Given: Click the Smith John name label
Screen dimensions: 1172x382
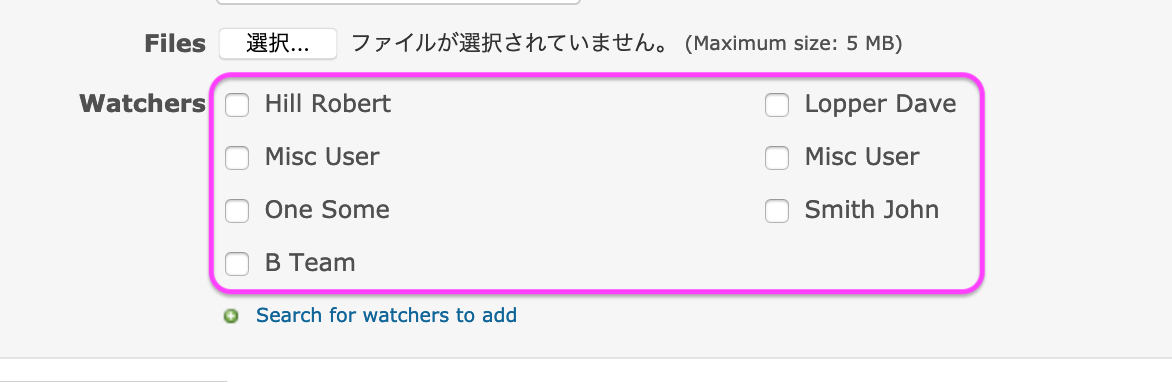Looking at the screenshot, I should [x=872, y=209].
